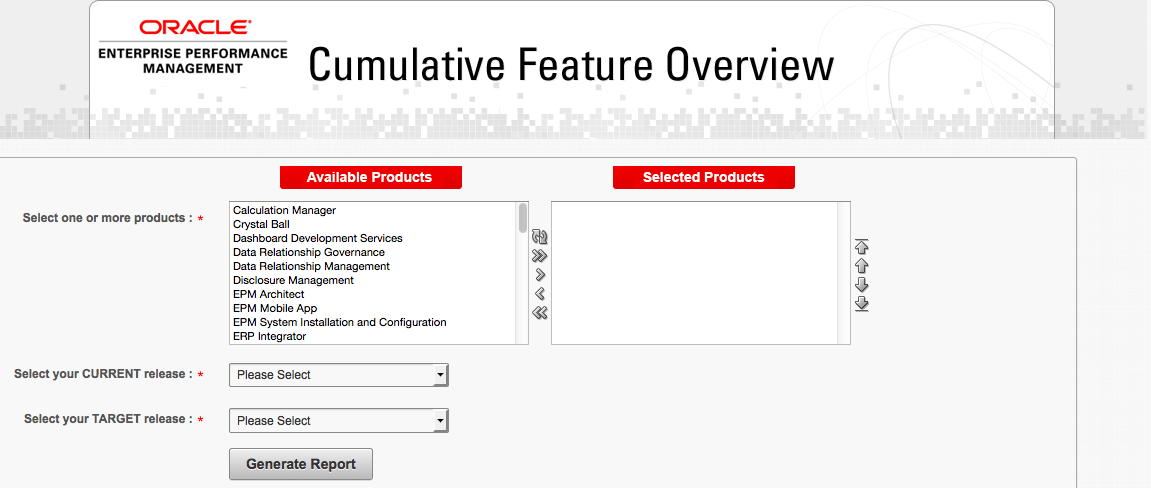Select Crystal Ball from the product list

[261, 225]
